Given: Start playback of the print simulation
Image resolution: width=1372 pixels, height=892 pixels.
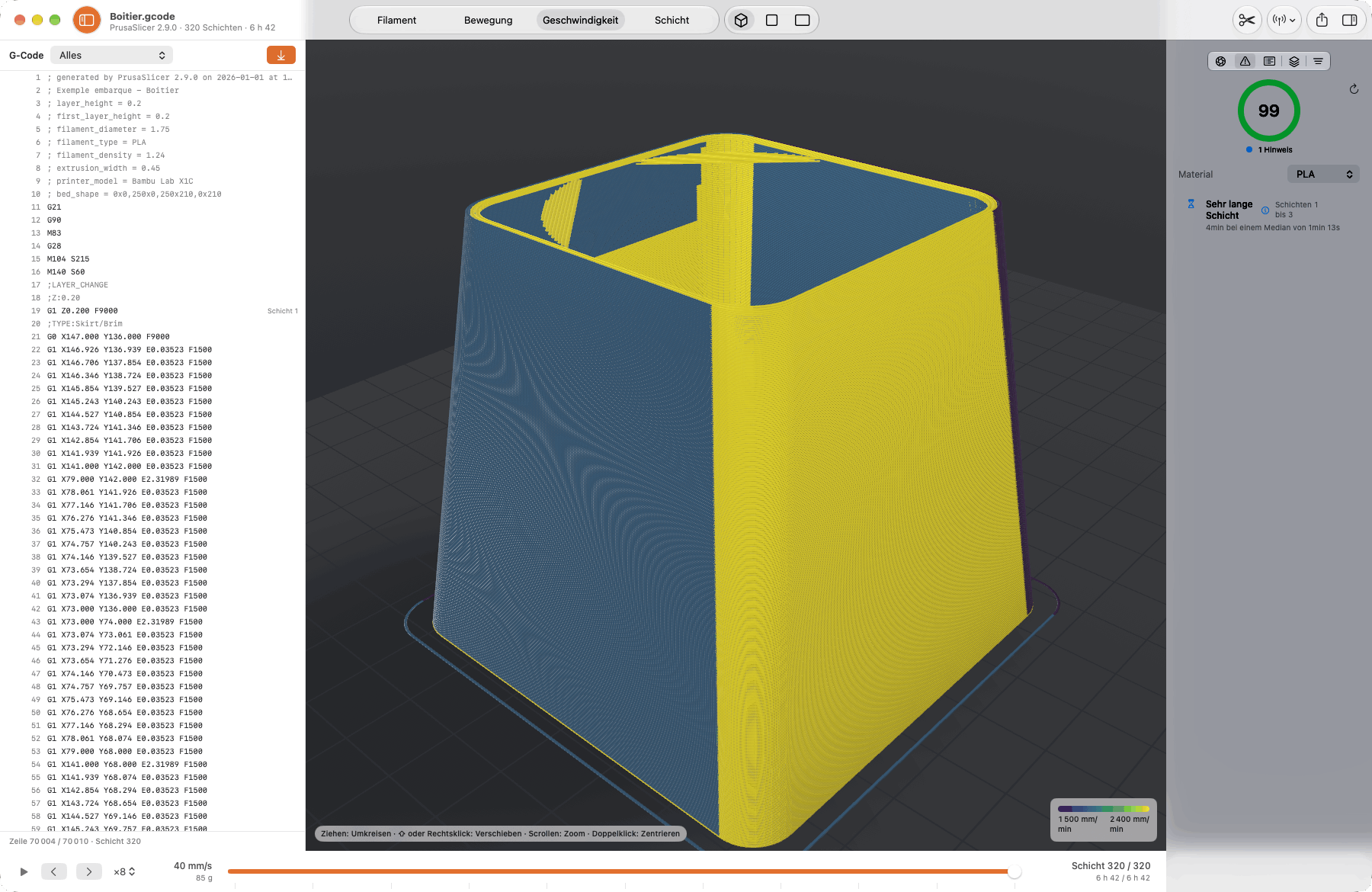Looking at the screenshot, I should click(24, 871).
